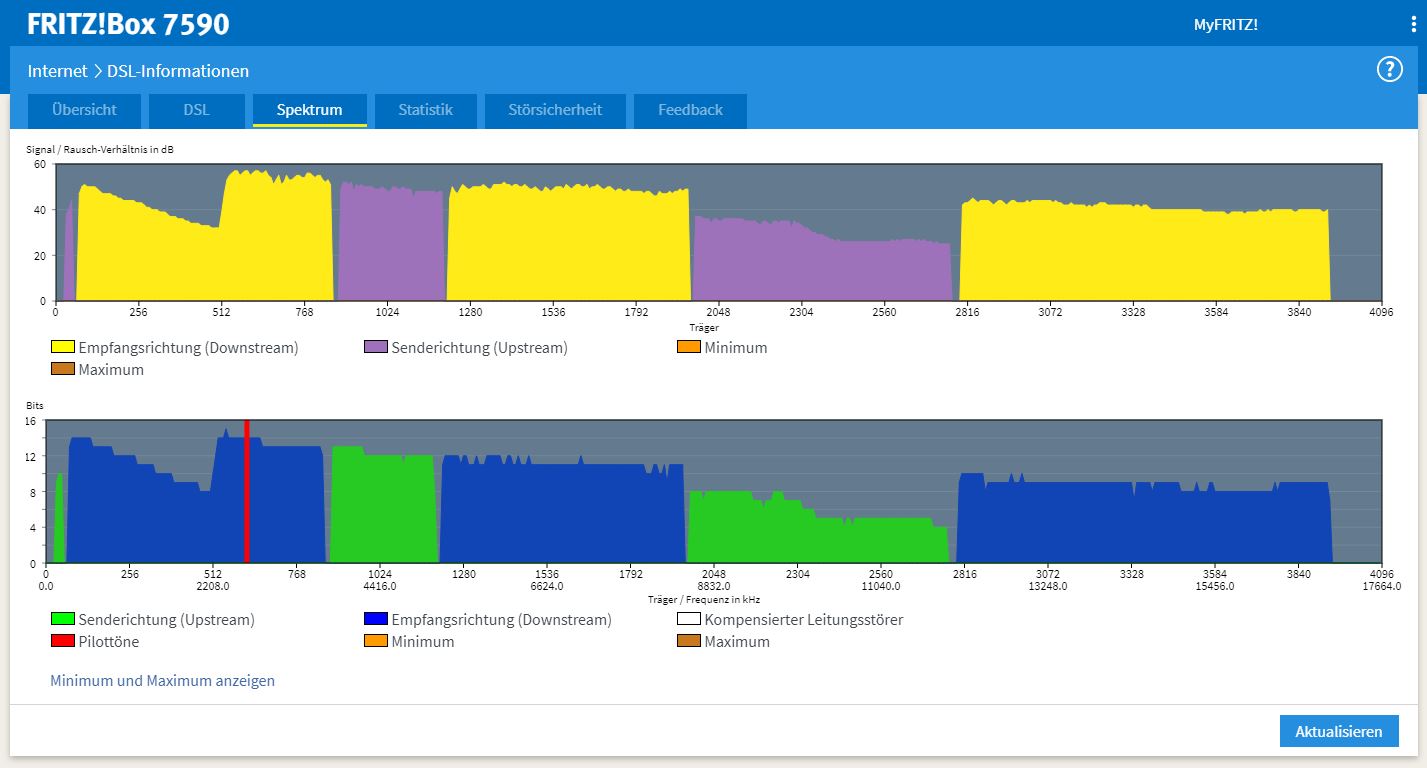The image size is (1427, 768).
Task: Click the 'Kompensierter Leitungsstörer' legend text
Action: click(804, 620)
